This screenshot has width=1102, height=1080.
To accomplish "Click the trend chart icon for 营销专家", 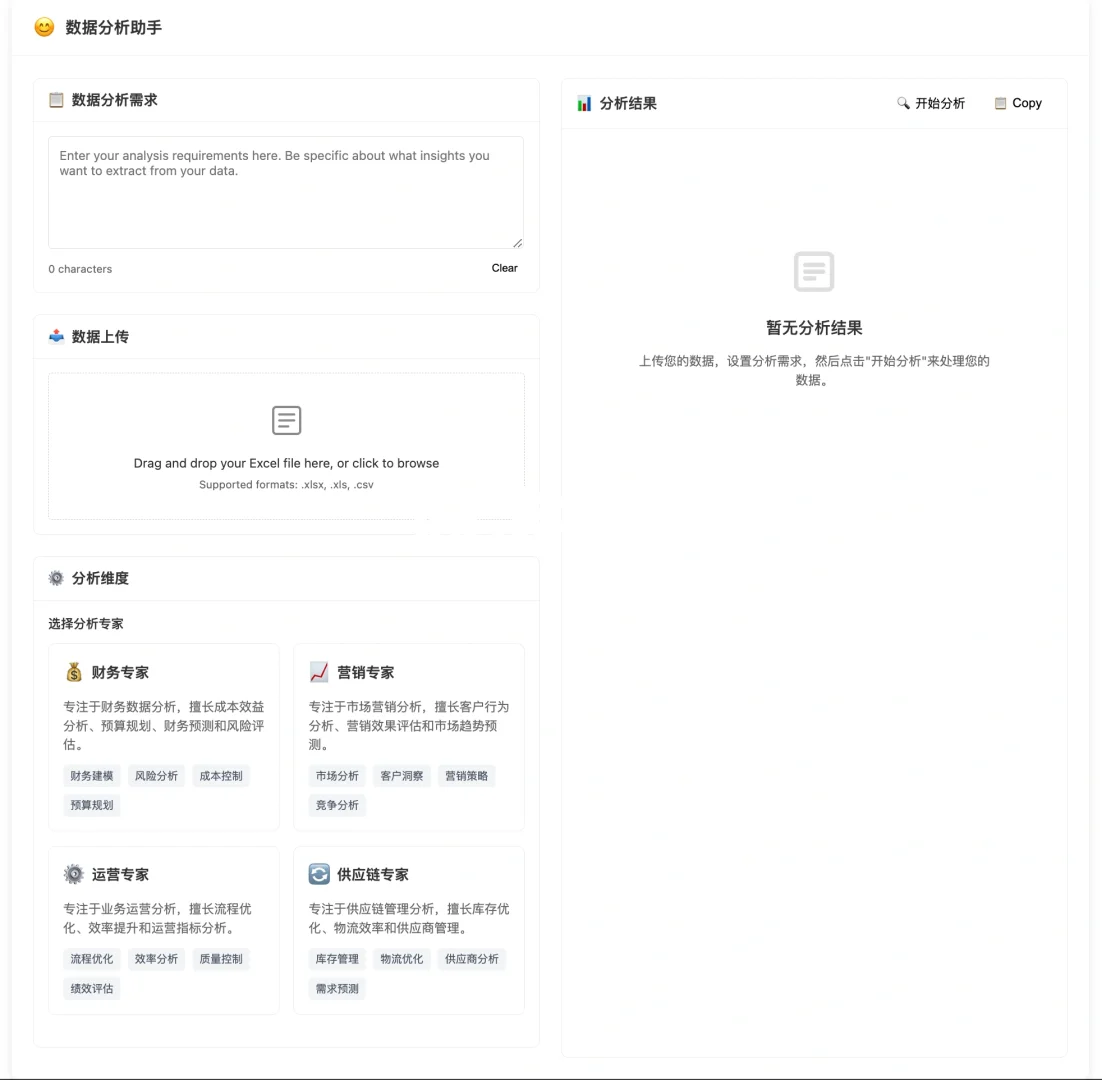I will coord(319,672).
